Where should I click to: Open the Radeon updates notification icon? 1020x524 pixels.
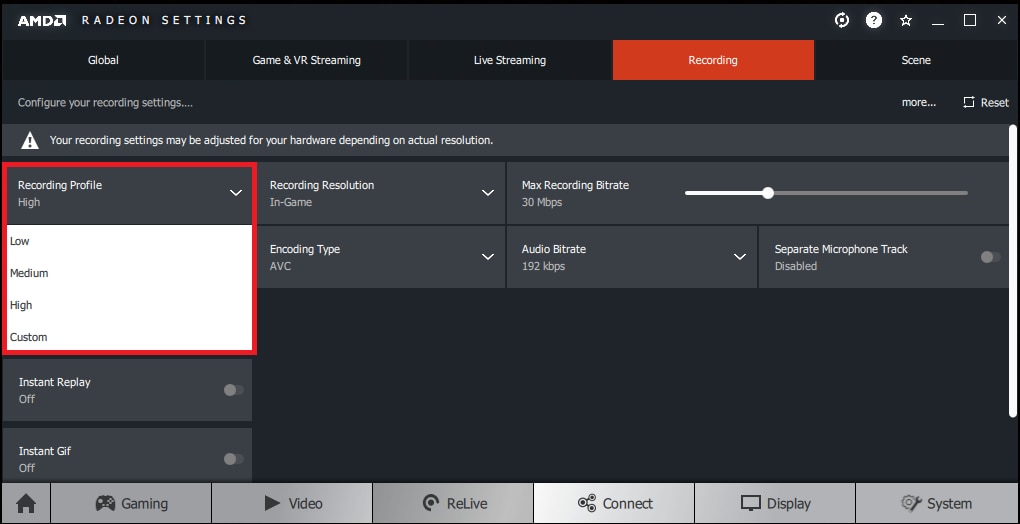point(842,20)
